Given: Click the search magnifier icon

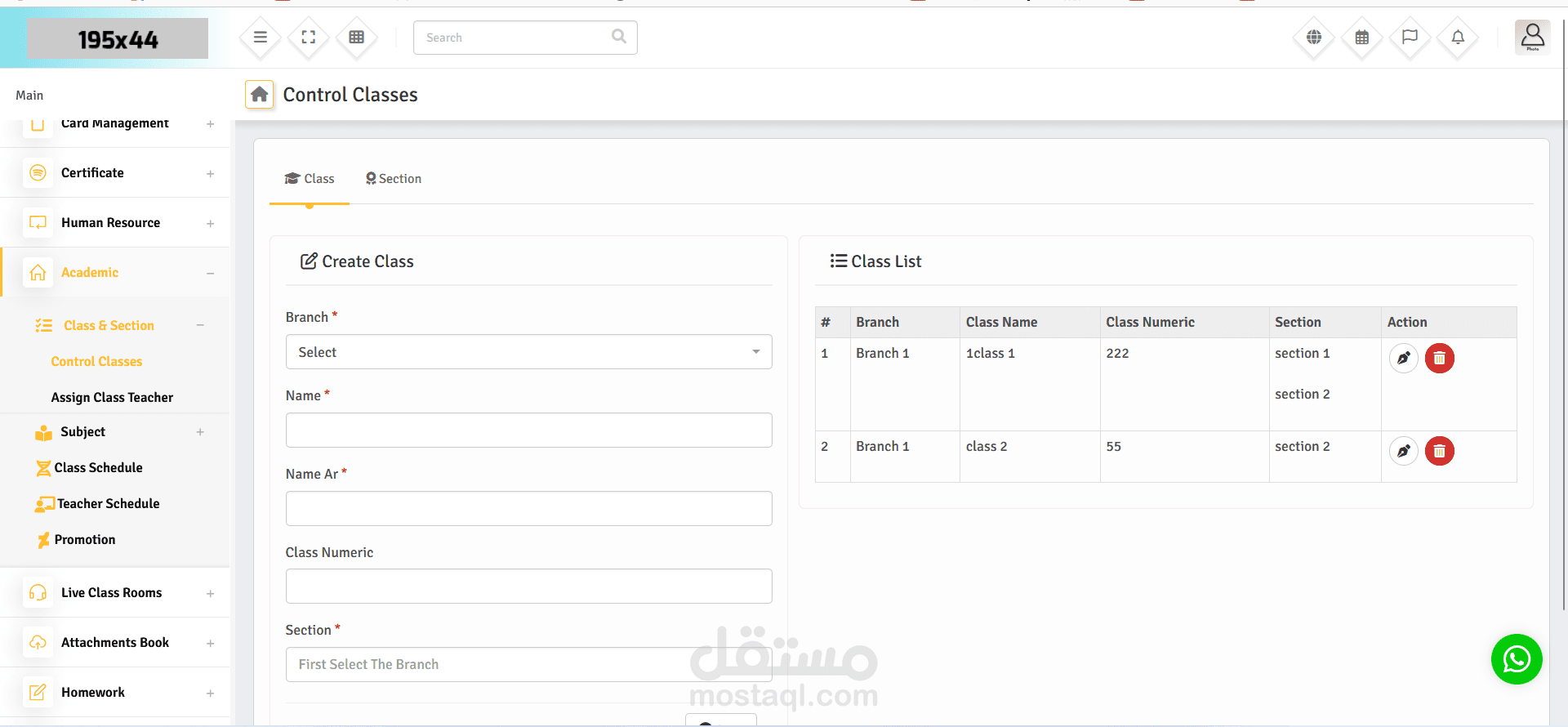Looking at the screenshot, I should click(x=619, y=37).
